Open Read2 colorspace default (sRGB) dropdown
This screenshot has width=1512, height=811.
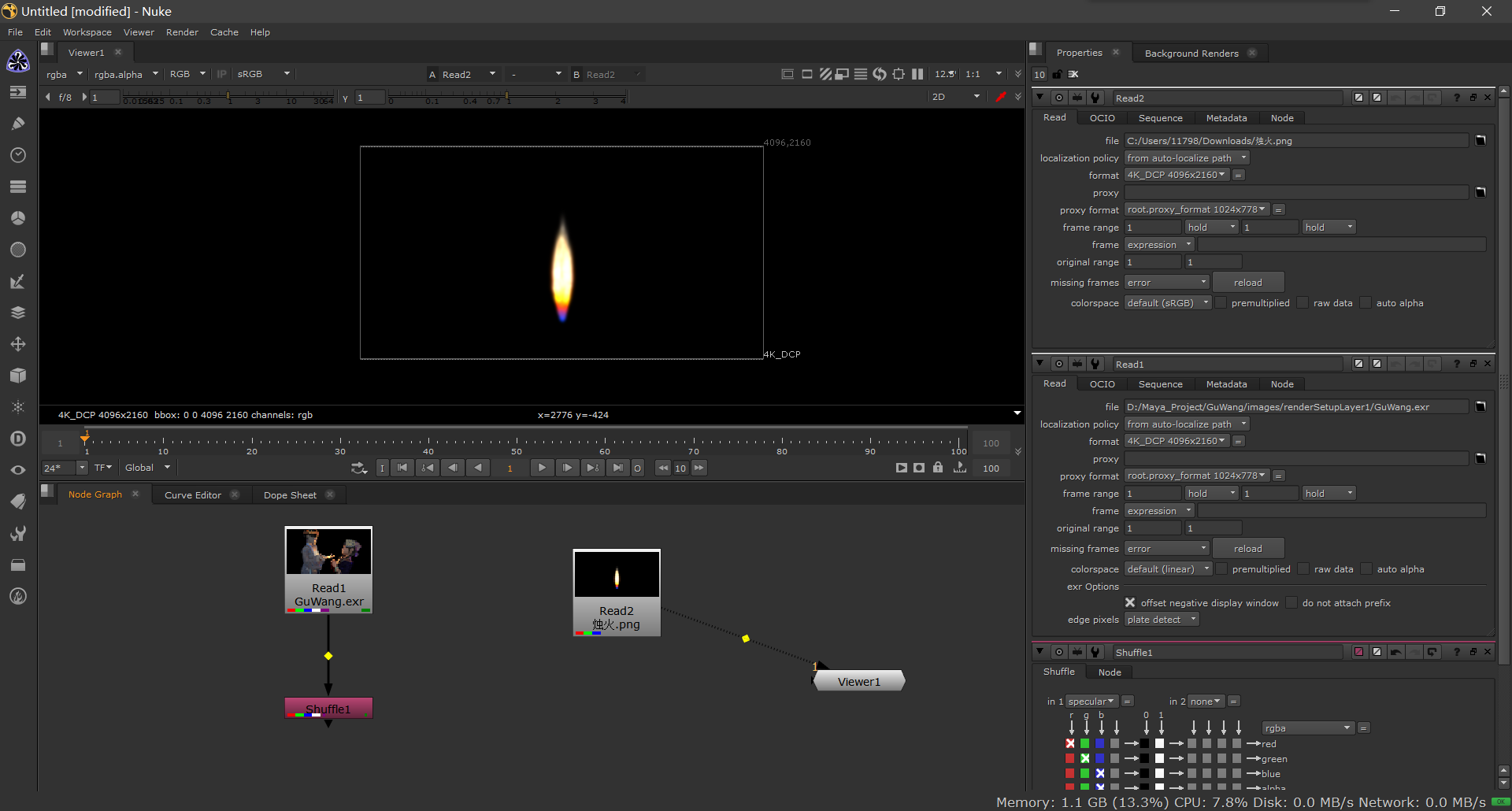click(1168, 303)
